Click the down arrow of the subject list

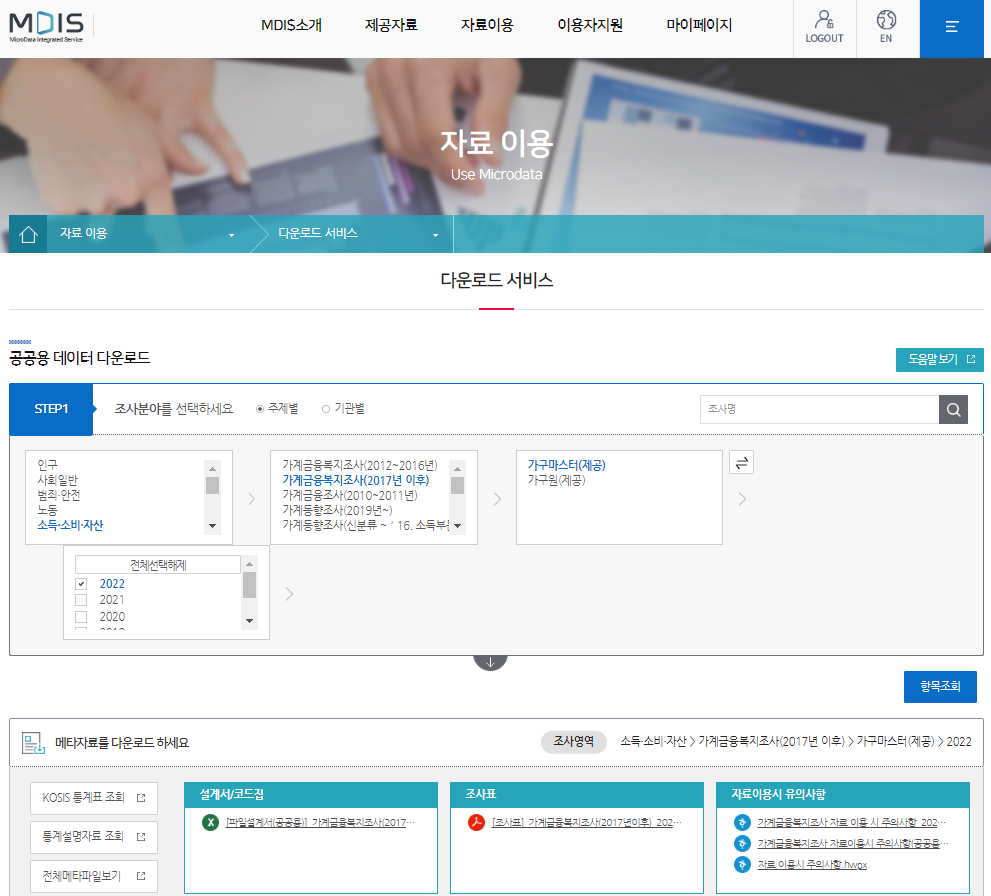point(212,526)
